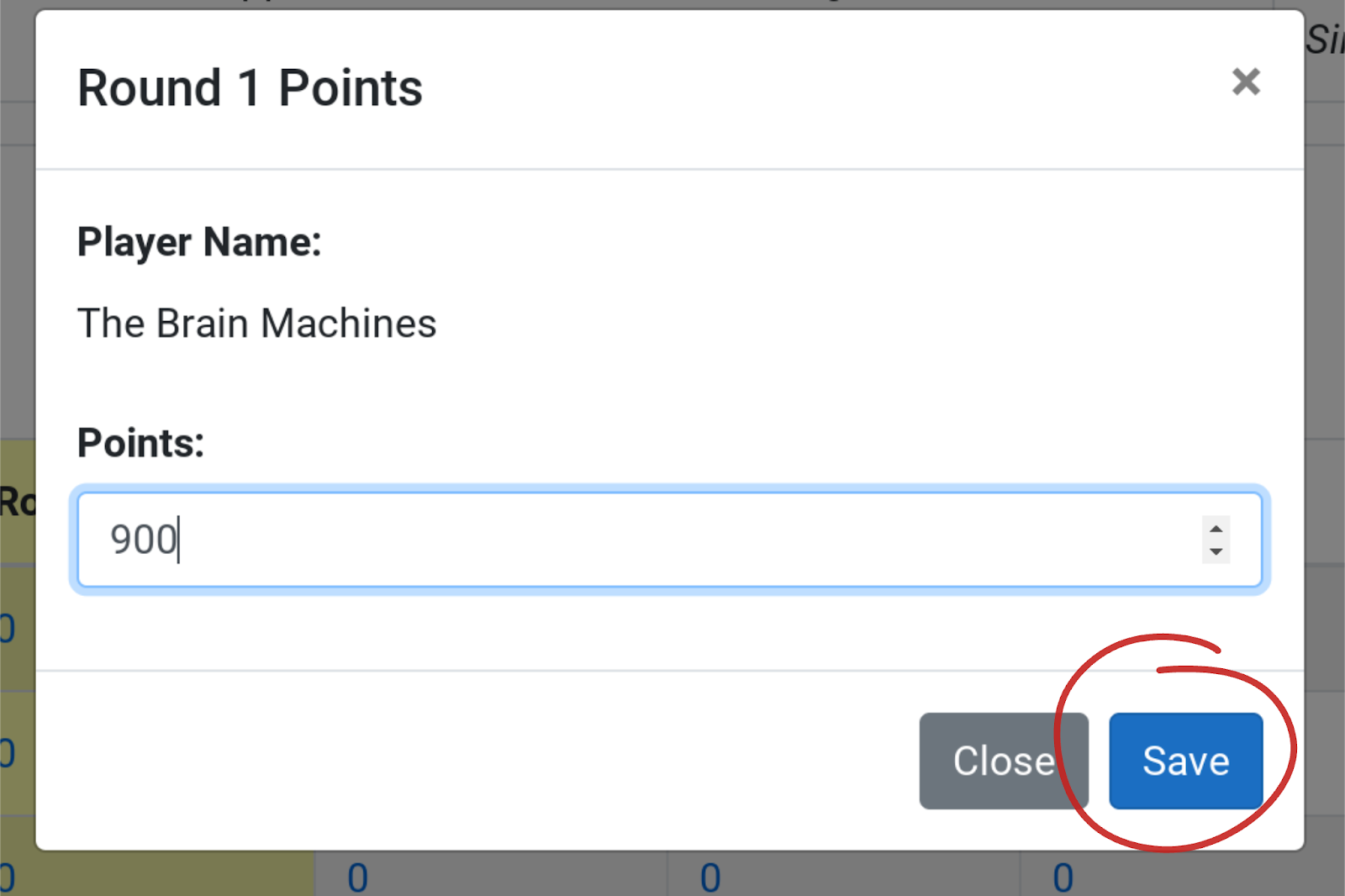Viewport: 1345px width, 896px height.
Task: Open the middle blue 0 score below dialog
Action: click(710, 878)
